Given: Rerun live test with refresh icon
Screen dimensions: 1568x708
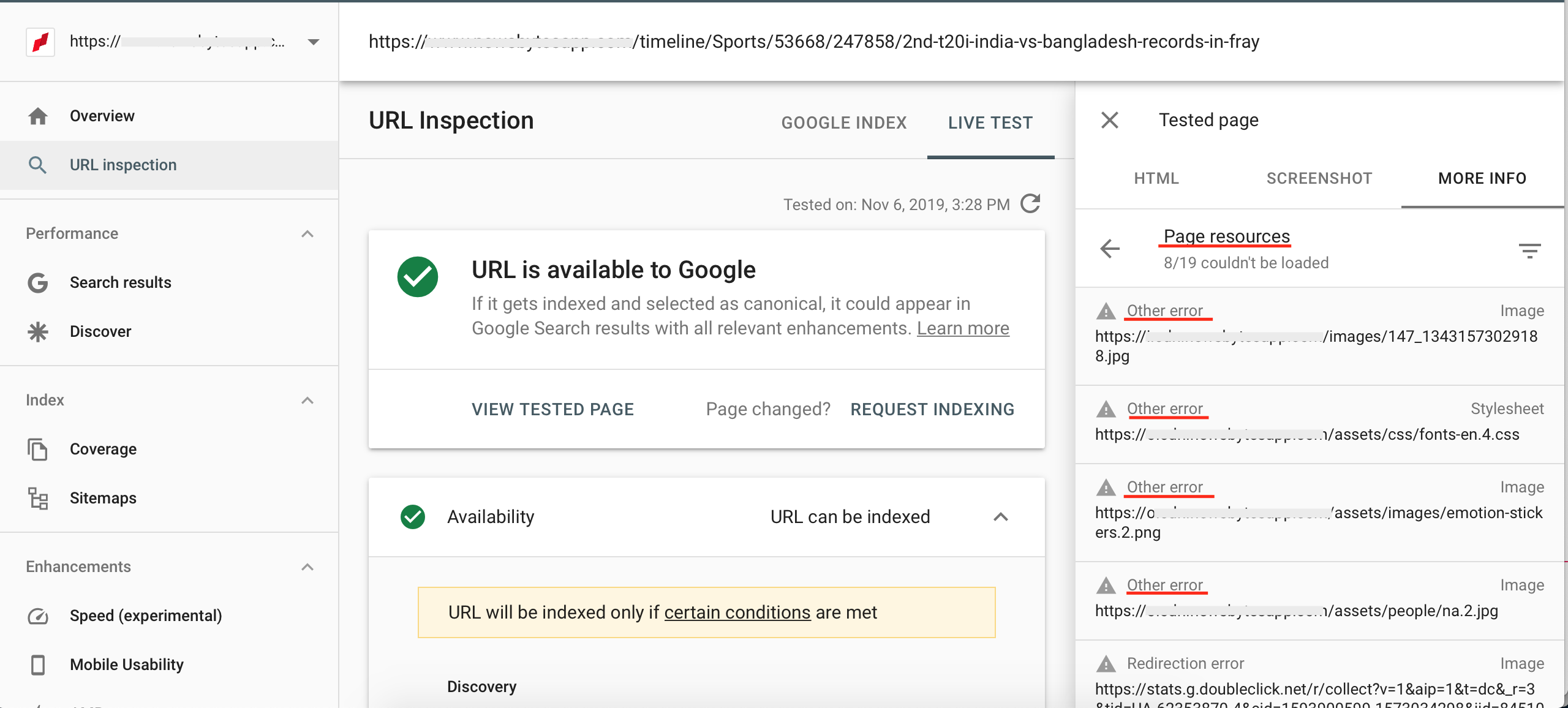Looking at the screenshot, I should coord(1031,203).
